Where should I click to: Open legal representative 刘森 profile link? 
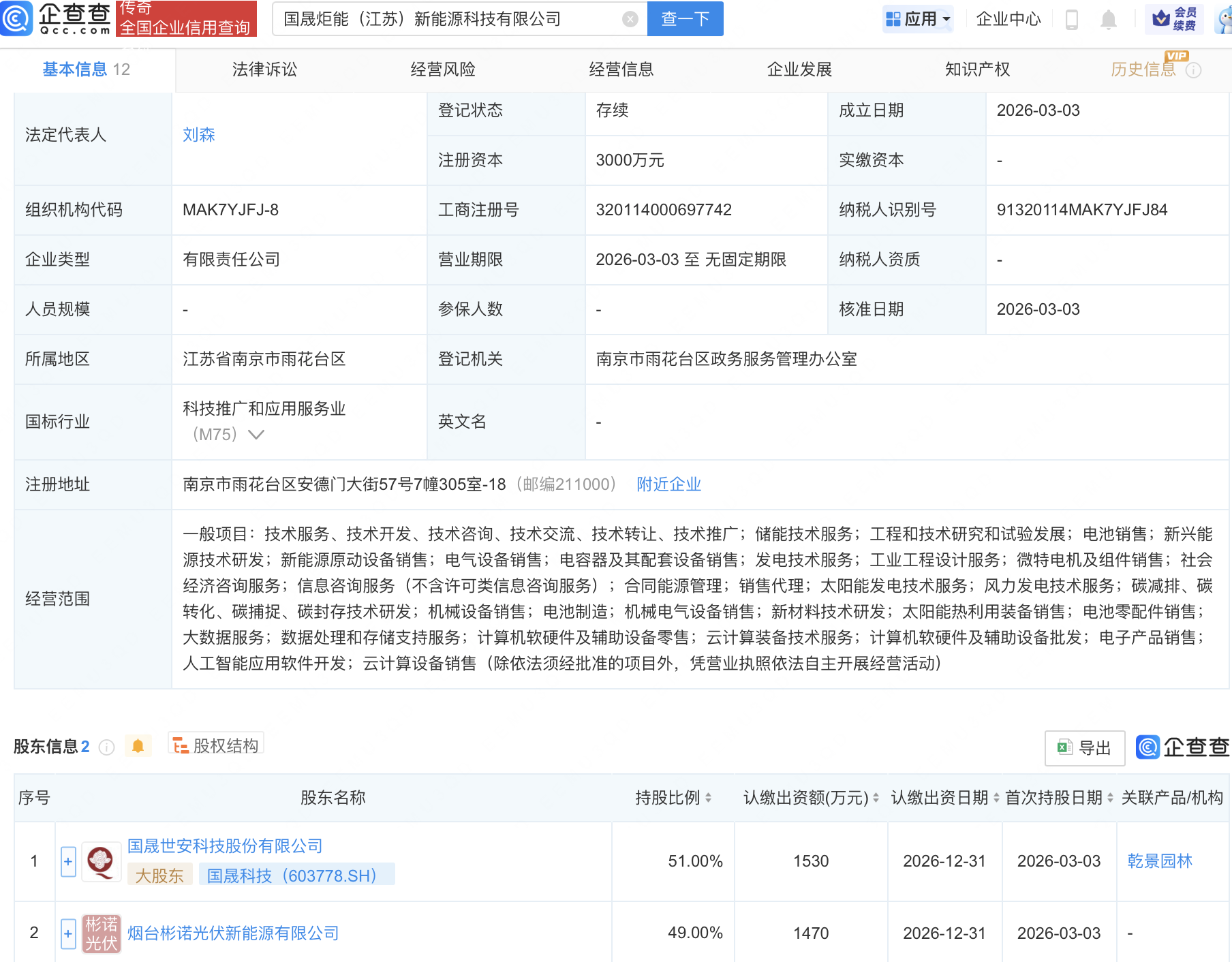(x=198, y=135)
